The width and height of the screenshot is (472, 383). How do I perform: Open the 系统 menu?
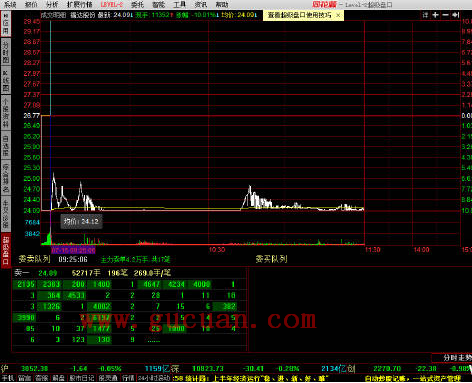pyautogui.click(x=10, y=5)
